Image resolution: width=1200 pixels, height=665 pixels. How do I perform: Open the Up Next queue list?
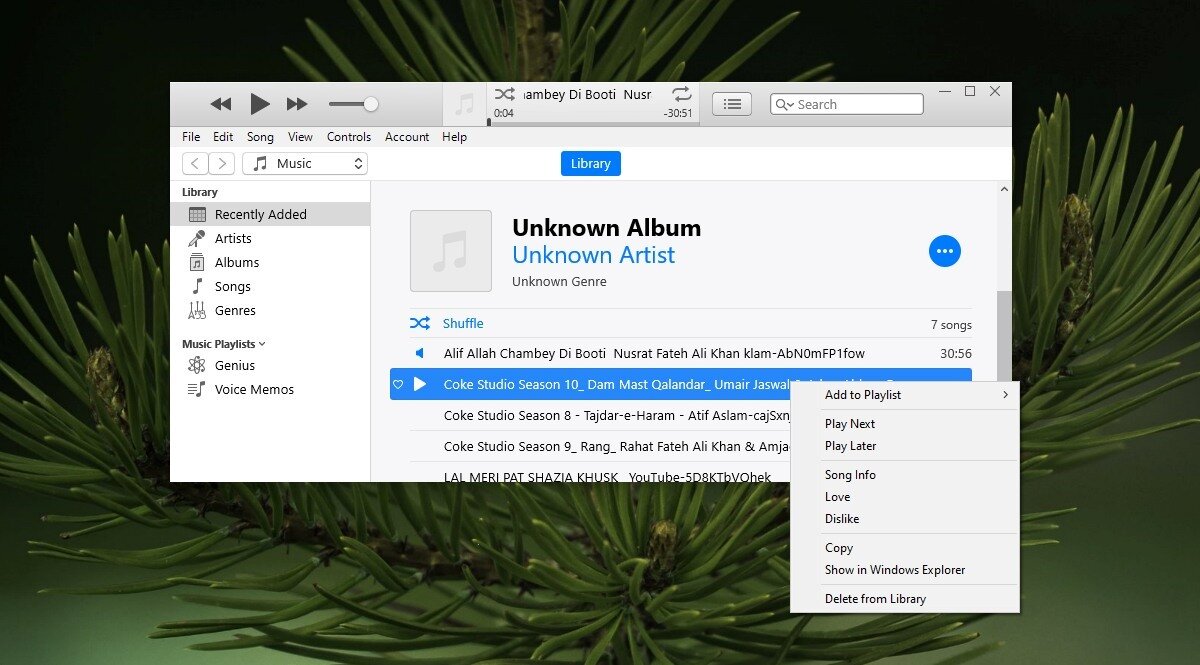point(731,103)
